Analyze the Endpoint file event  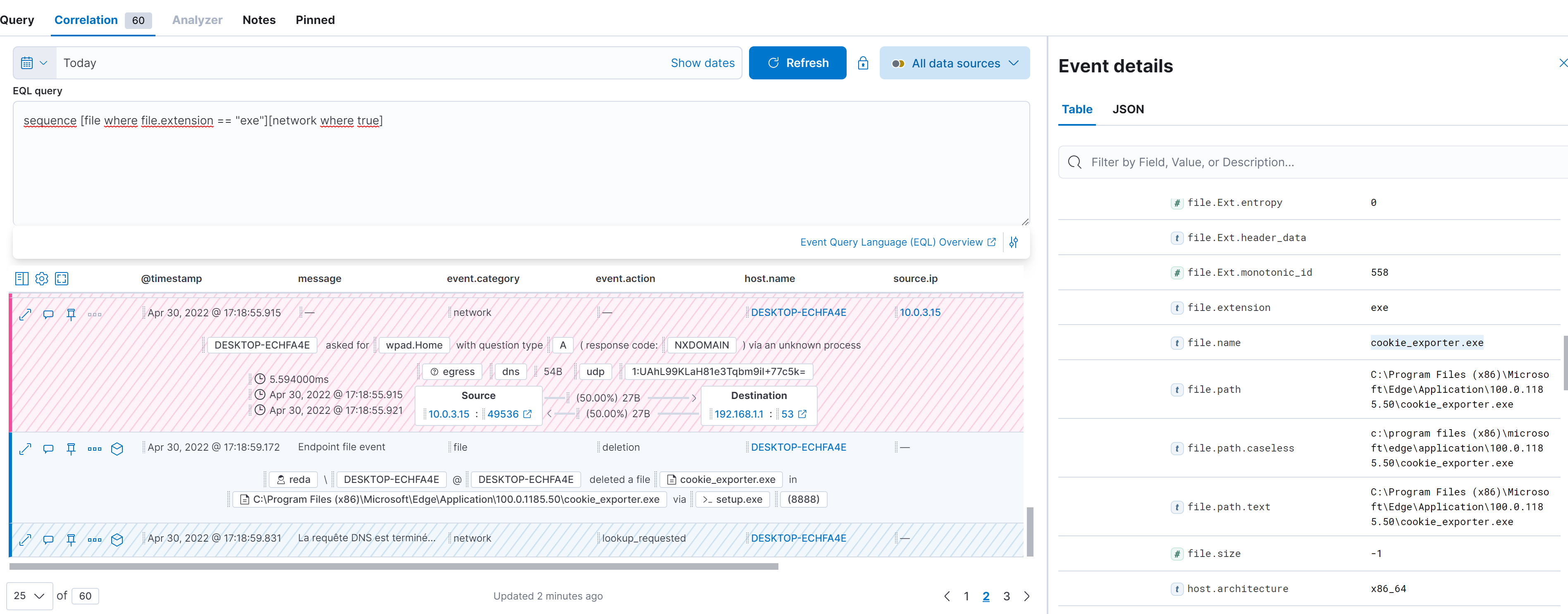pos(117,449)
